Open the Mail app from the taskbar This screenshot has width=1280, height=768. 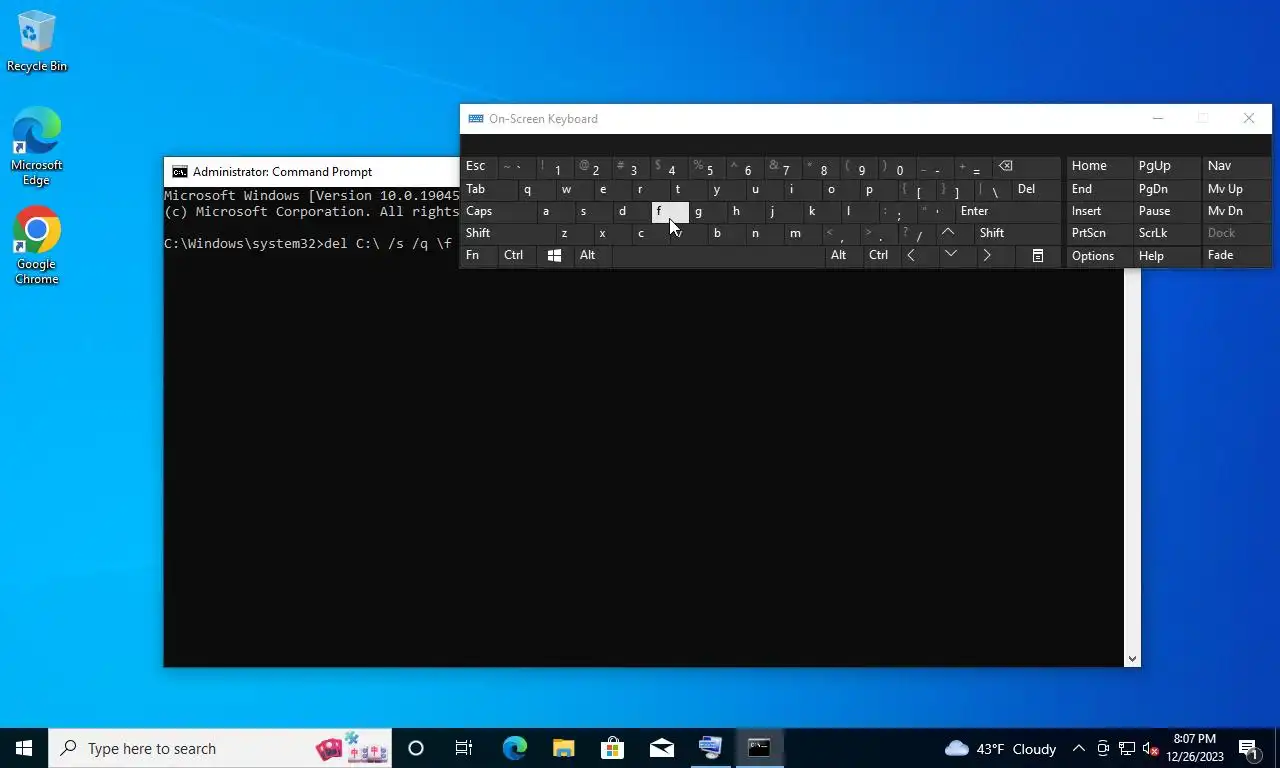coord(661,748)
